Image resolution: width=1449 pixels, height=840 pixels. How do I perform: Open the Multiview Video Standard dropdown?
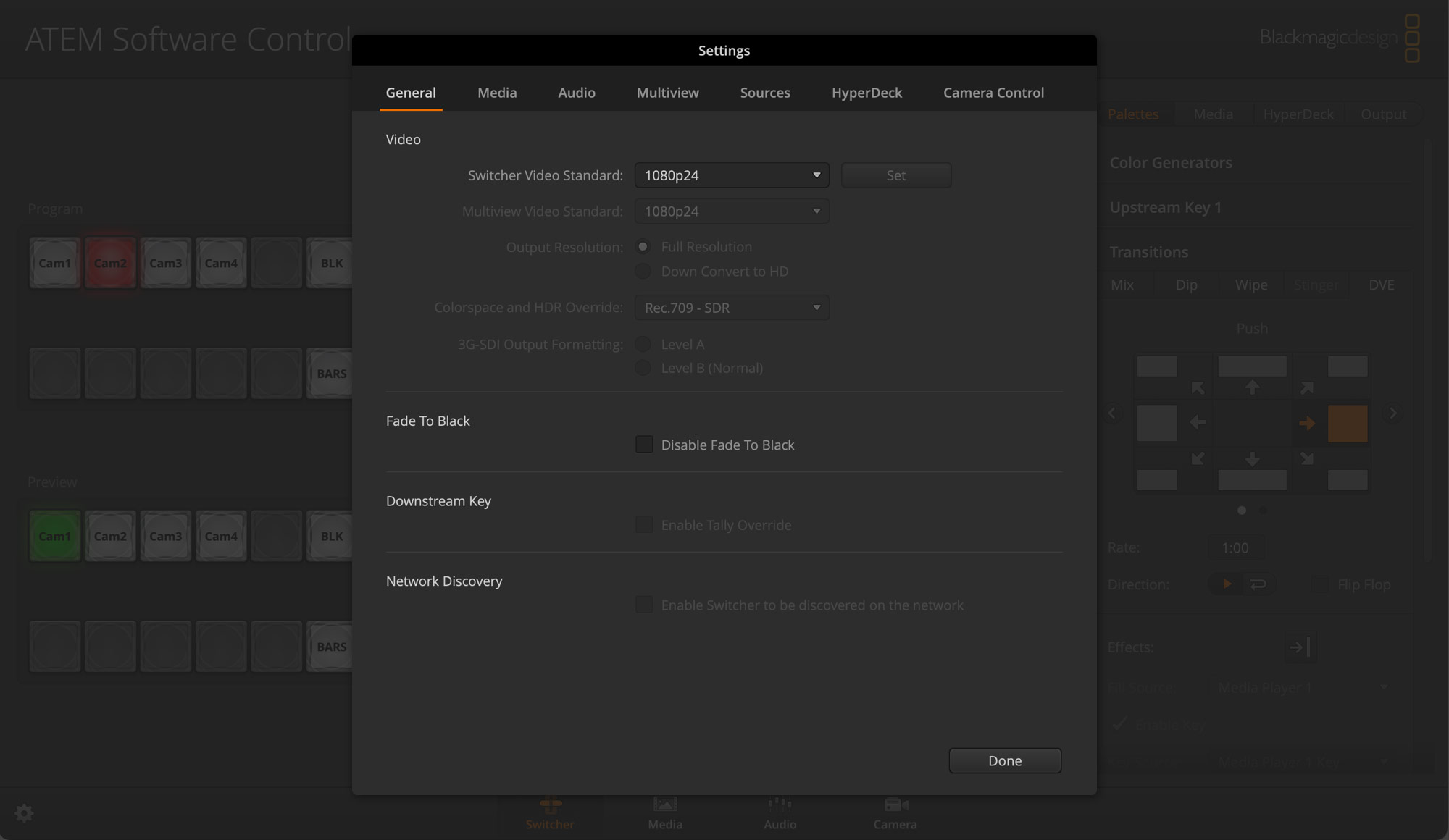730,211
